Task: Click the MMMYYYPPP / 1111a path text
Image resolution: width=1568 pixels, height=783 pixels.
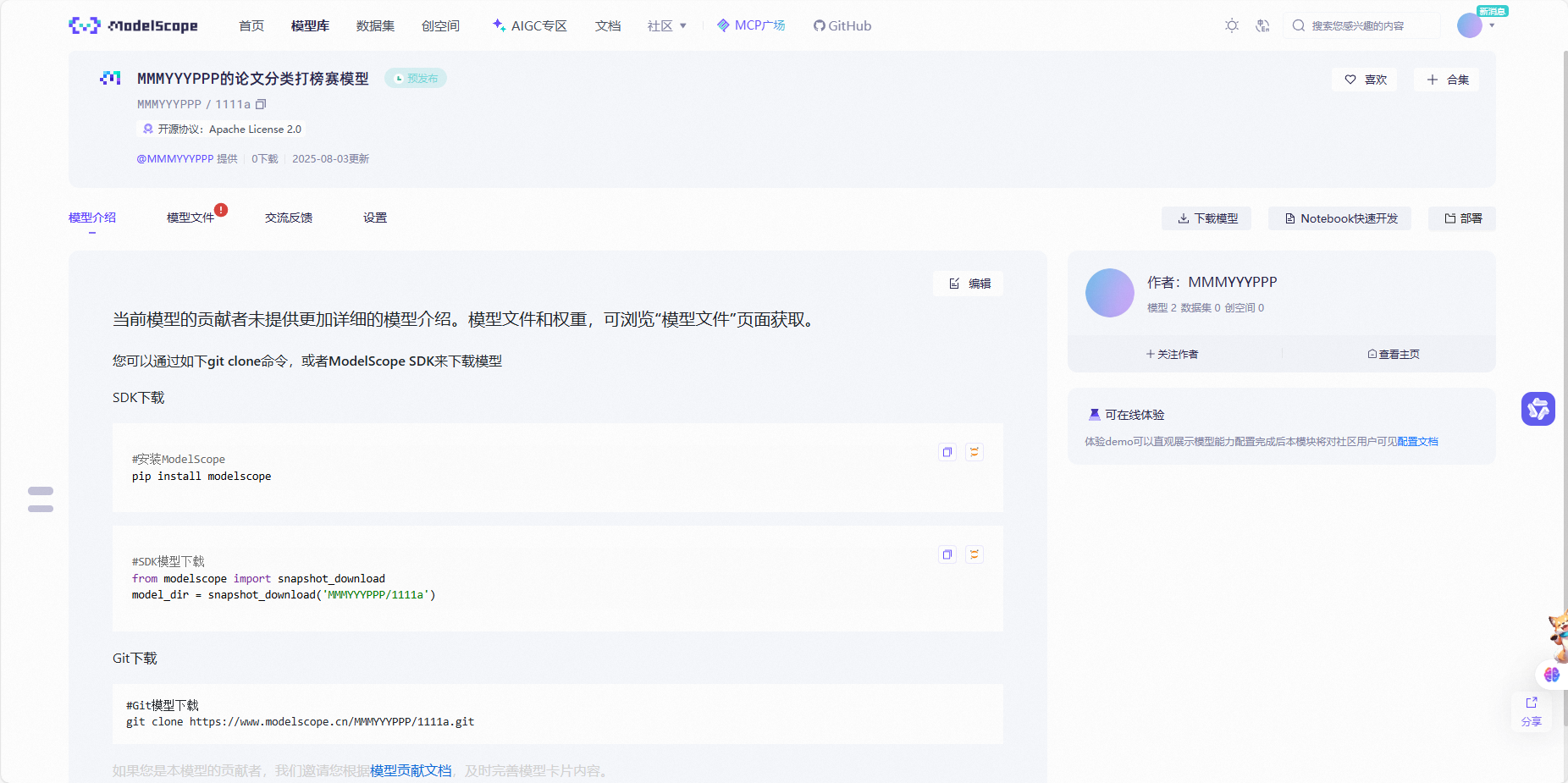Action: coord(194,104)
